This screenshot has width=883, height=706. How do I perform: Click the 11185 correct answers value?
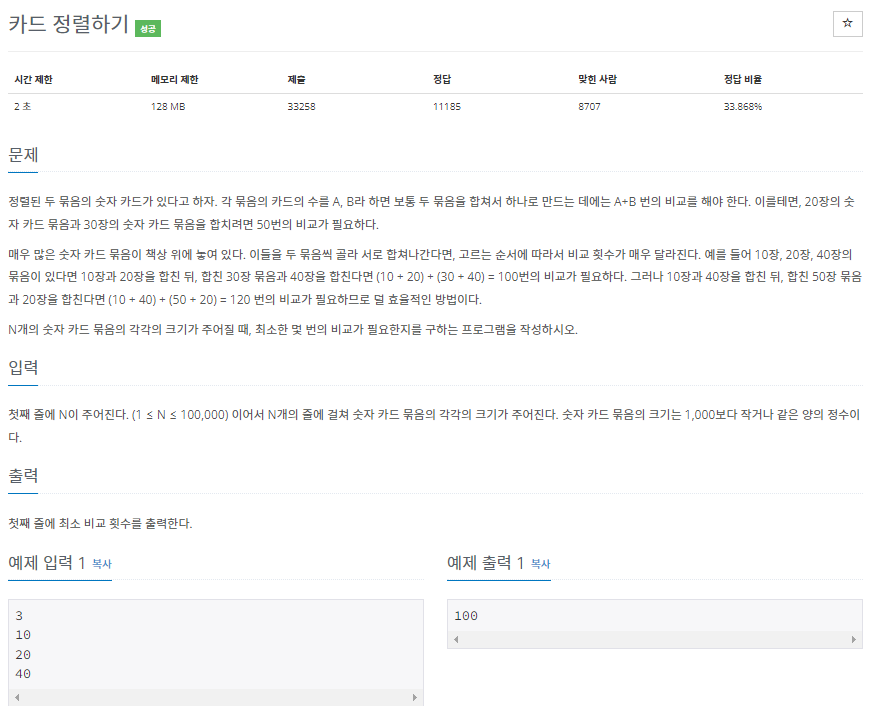pos(447,106)
